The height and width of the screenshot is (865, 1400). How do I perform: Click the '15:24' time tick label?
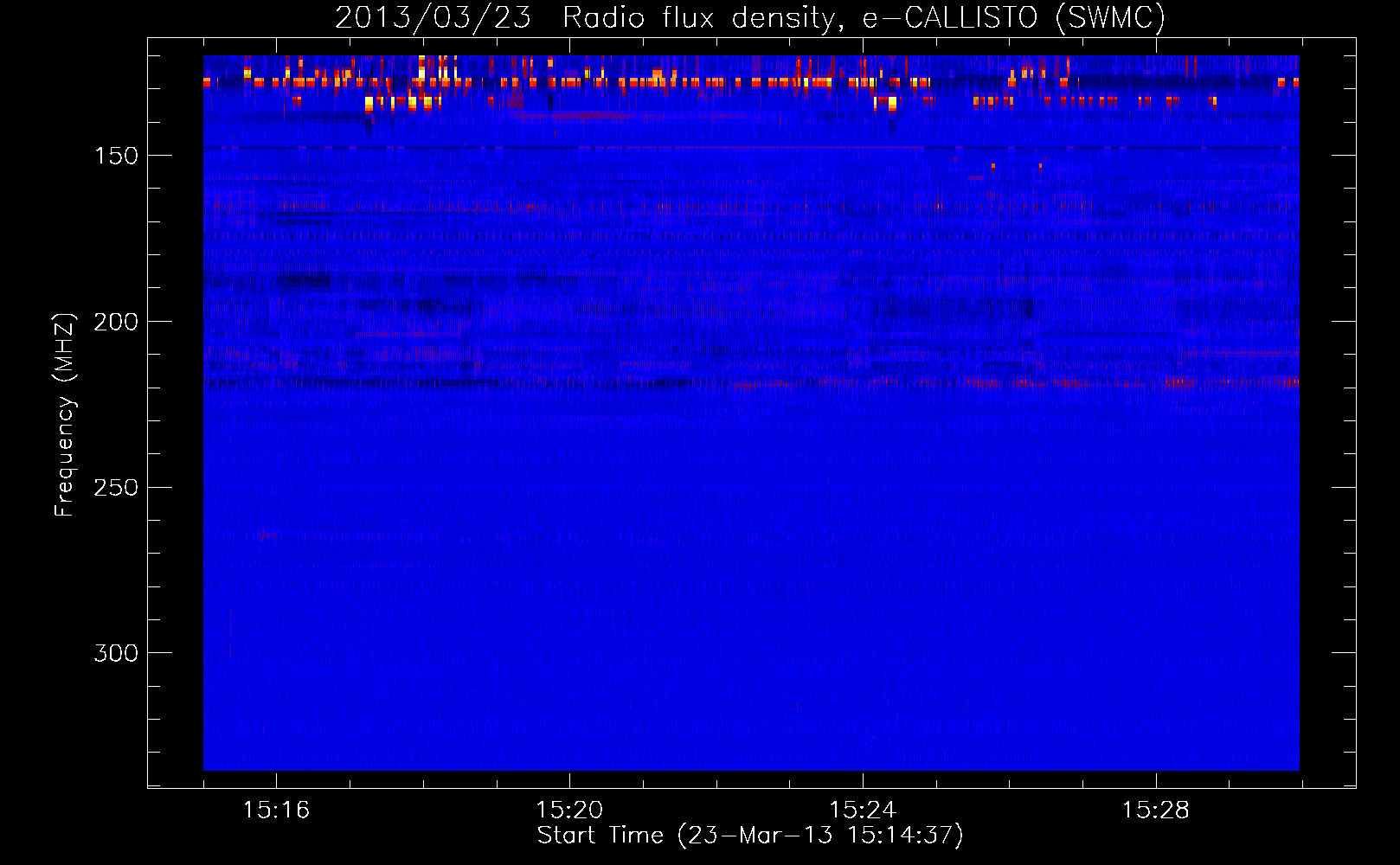pos(863,811)
